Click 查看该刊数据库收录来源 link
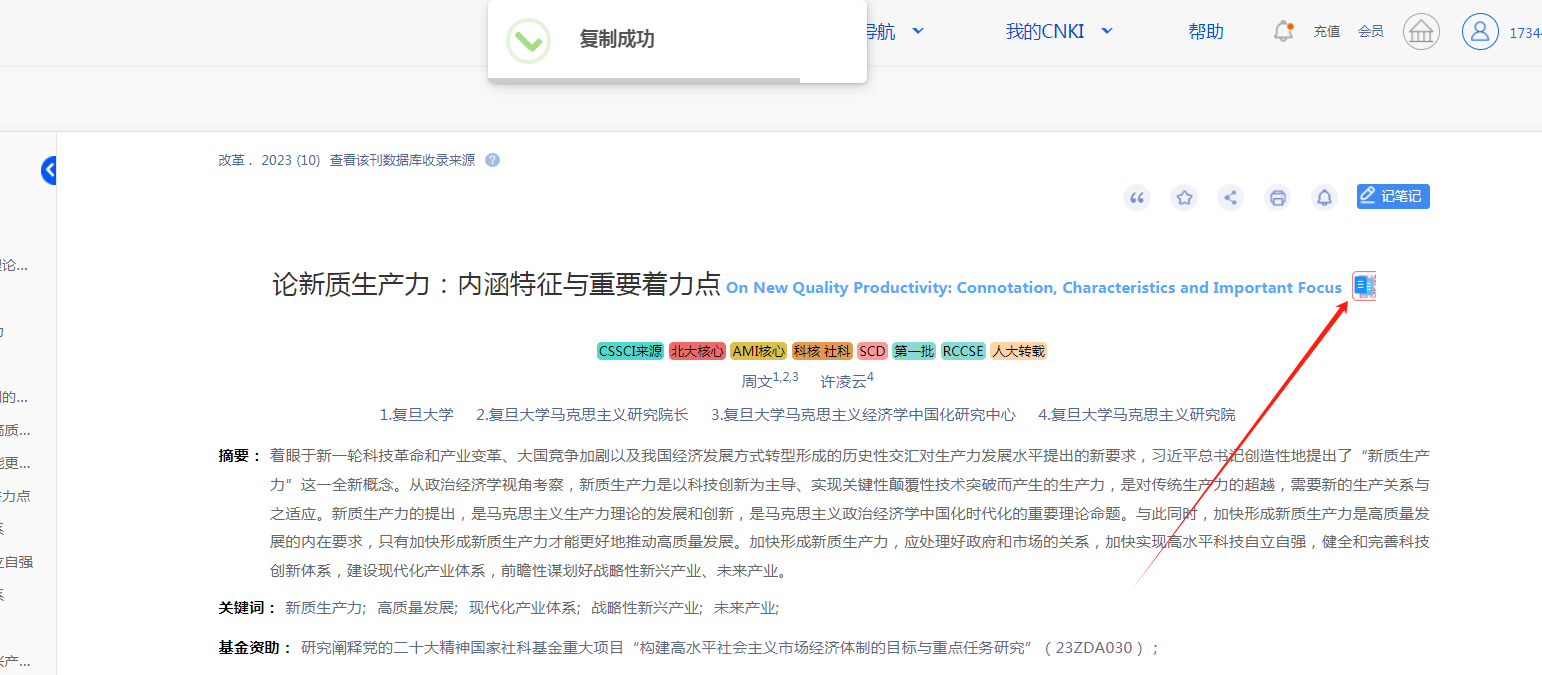This screenshot has width=1542, height=675. [x=402, y=160]
